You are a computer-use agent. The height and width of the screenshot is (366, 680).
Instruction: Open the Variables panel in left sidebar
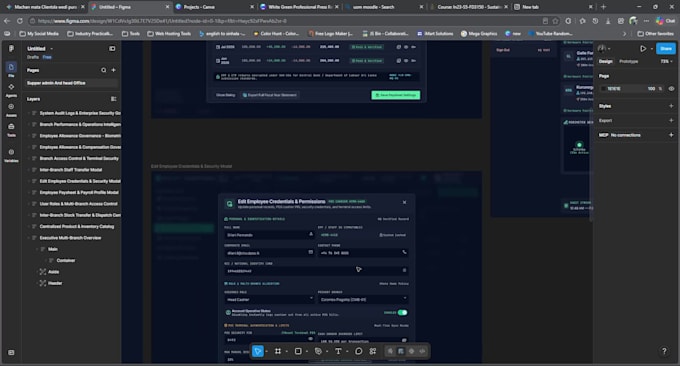pos(11,155)
